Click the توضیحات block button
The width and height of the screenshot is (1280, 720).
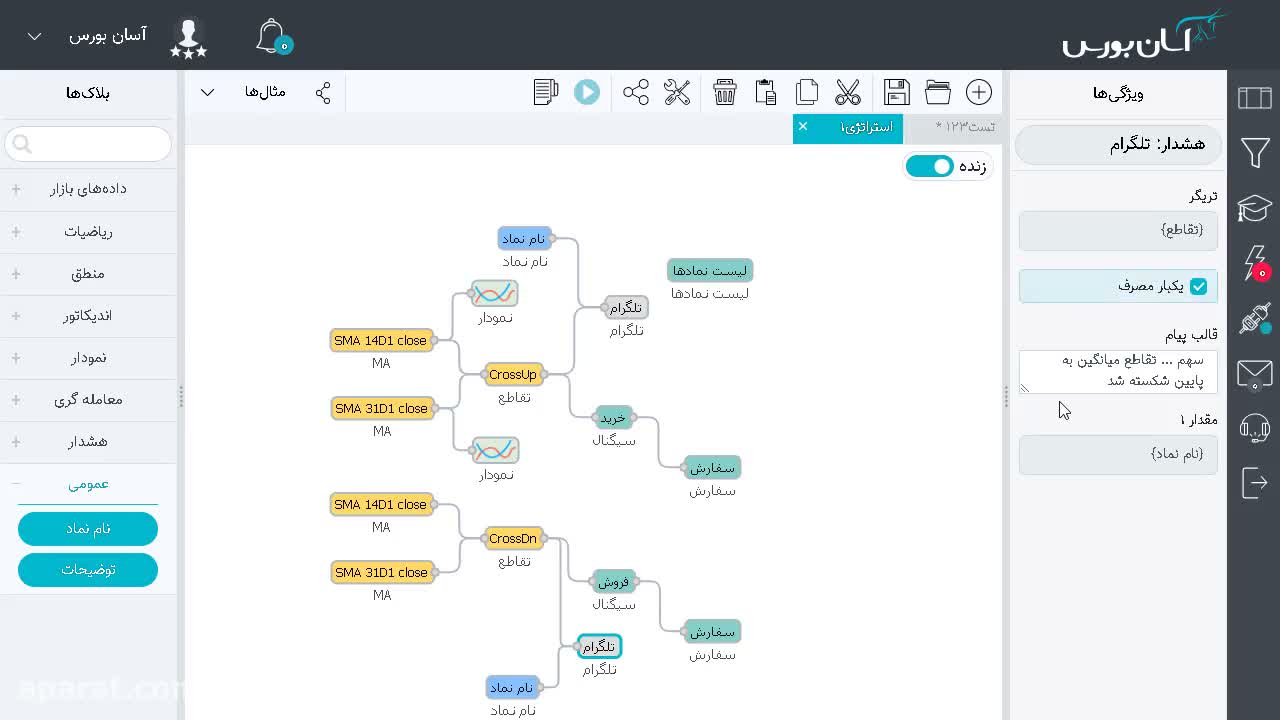[88, 570]
